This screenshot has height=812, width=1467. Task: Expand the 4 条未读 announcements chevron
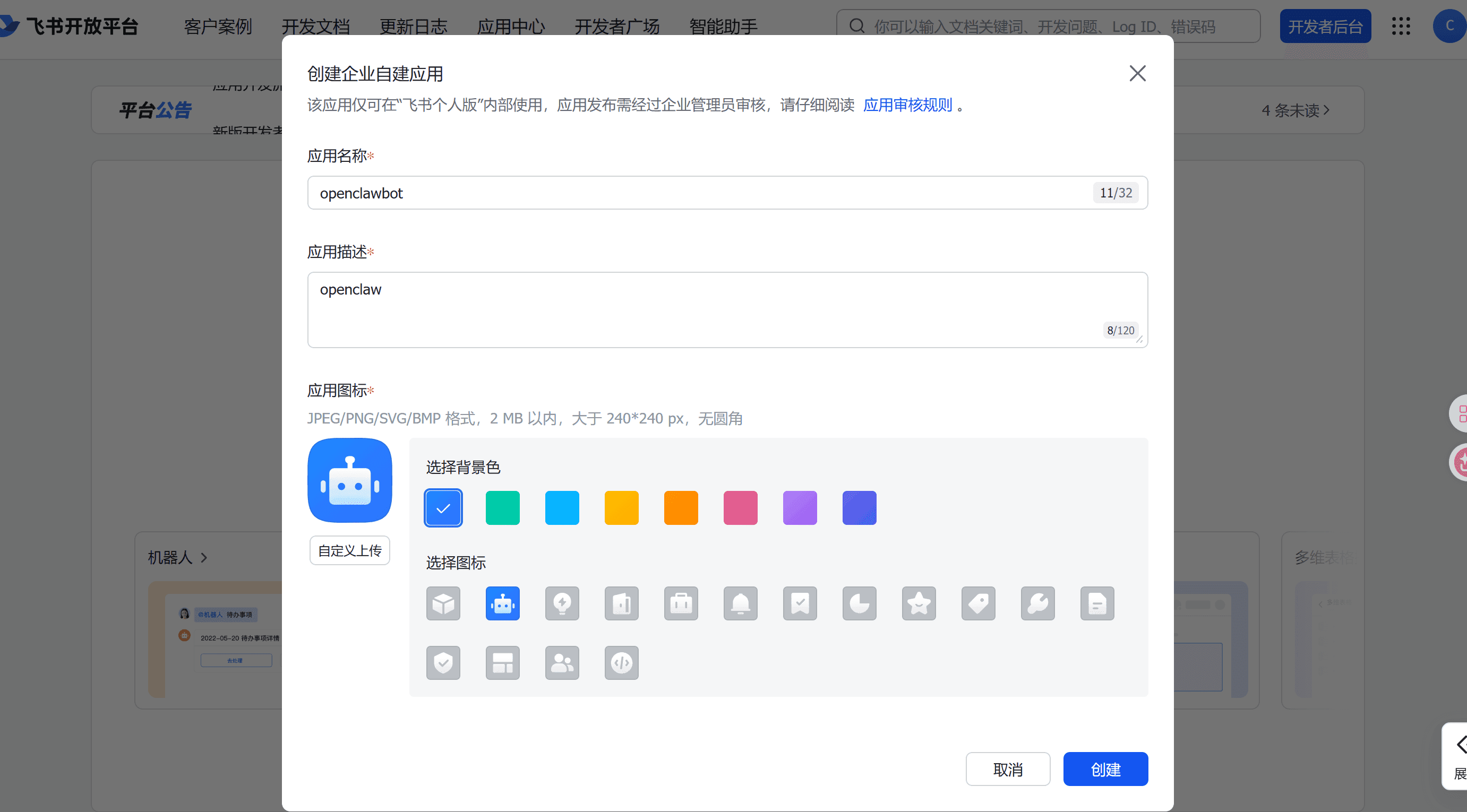pos(1326,110)
